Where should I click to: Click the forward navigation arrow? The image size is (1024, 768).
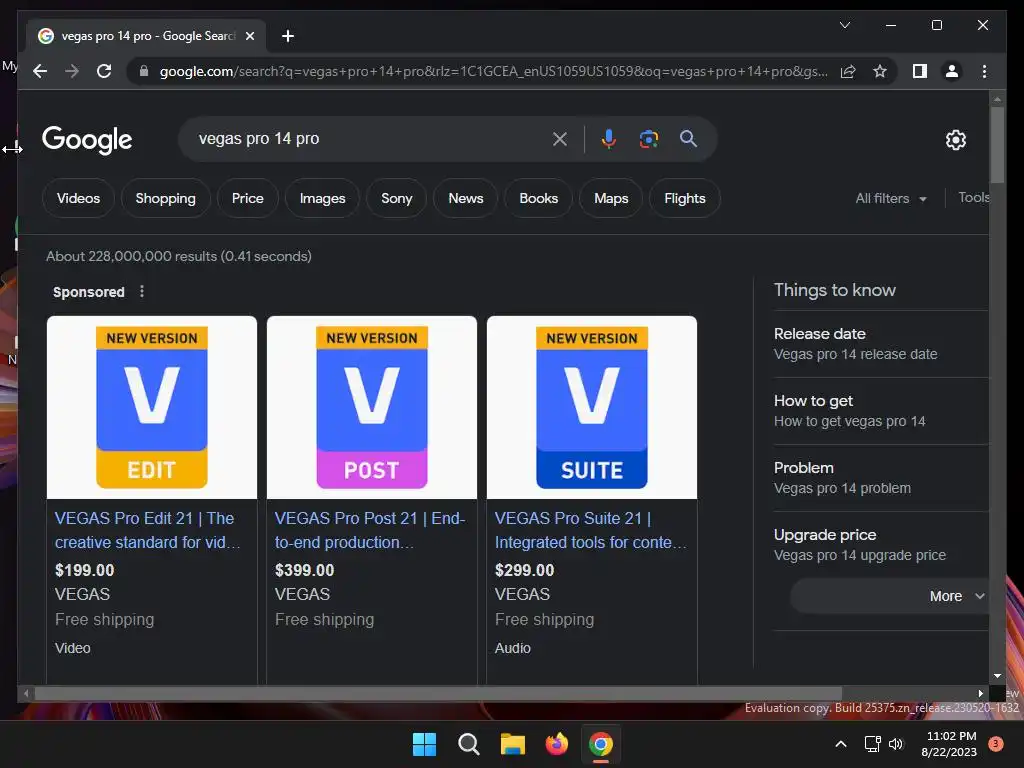pyautogui.click(x=72, y=71)
